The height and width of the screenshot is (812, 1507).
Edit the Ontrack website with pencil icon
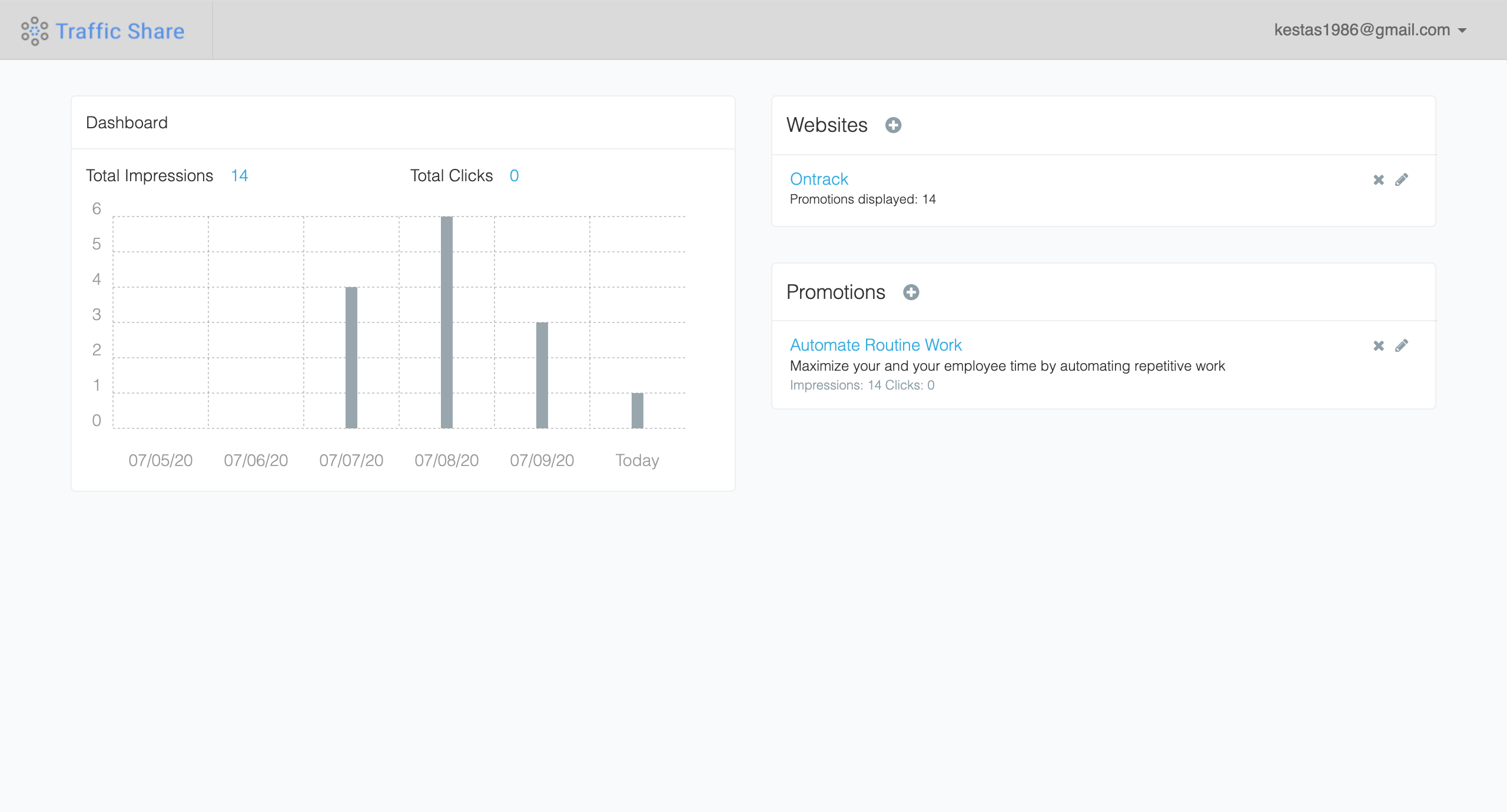[1402, 180]
